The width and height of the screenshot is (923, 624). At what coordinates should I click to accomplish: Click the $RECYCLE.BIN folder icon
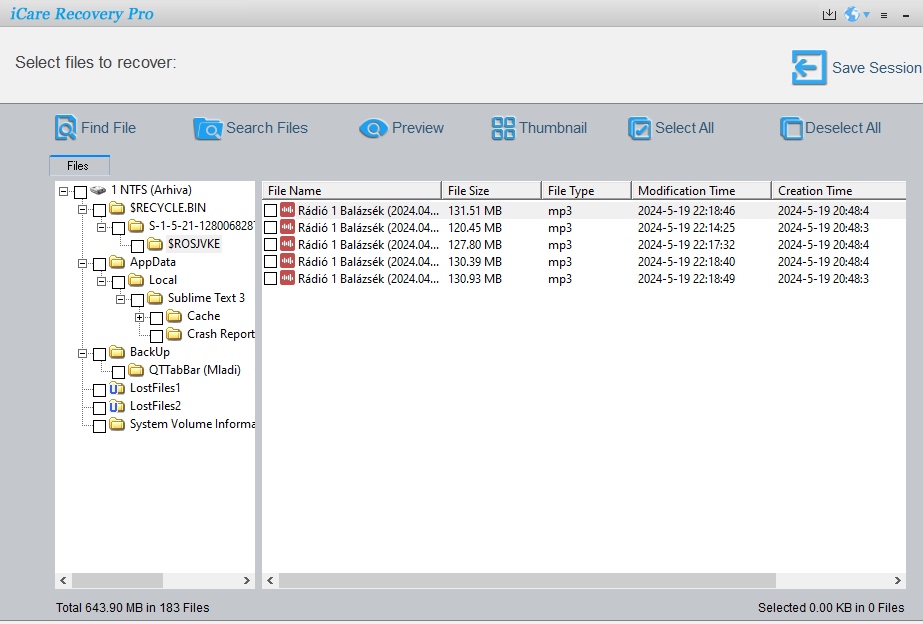[x=117, y=208]
